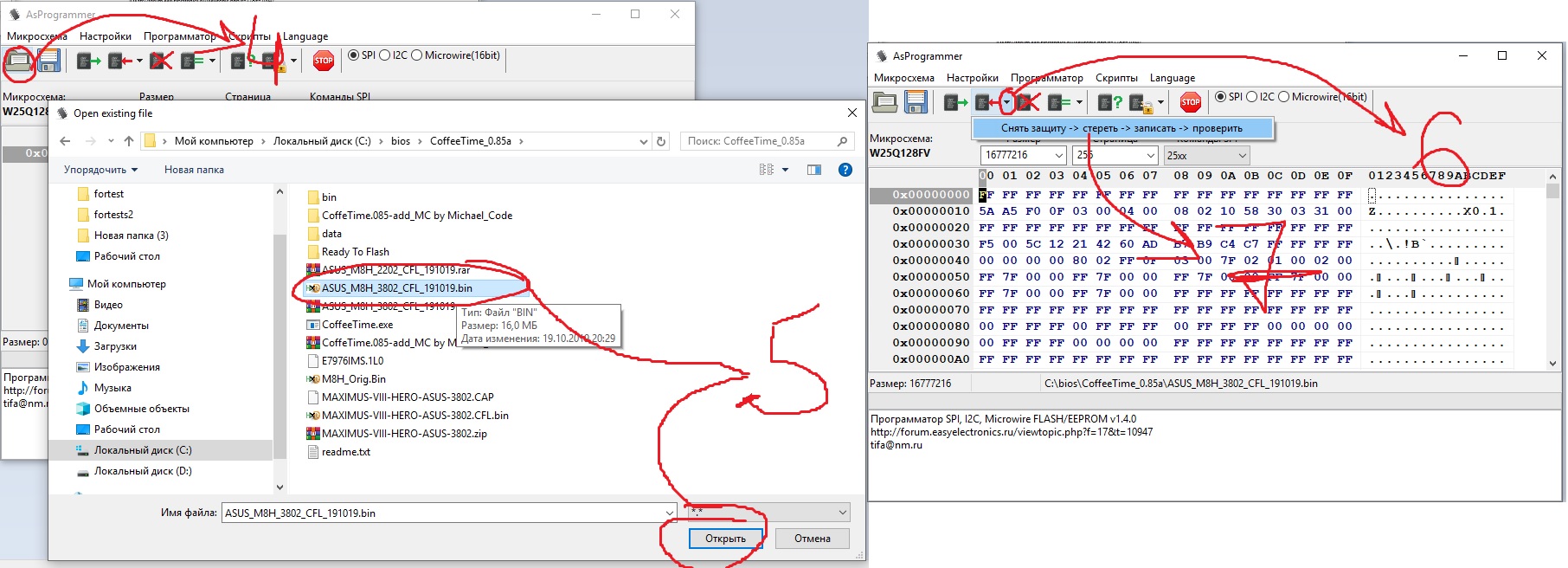Viewport: 1568px width, 568px height.
Task: Select the Ready To Flash folder
Action: (x=356, y=252)
